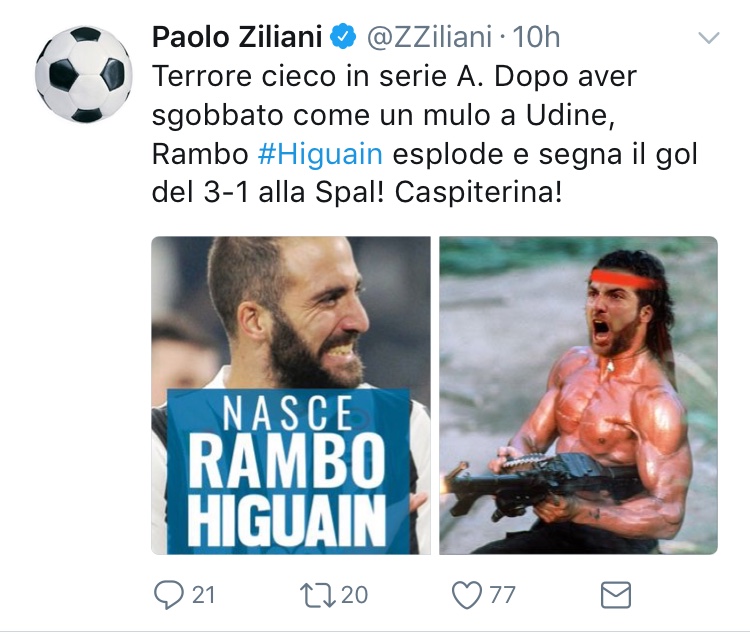The image size is (750, 636).
Task: Open the 10h timestamp
Action: coord(536,37)
